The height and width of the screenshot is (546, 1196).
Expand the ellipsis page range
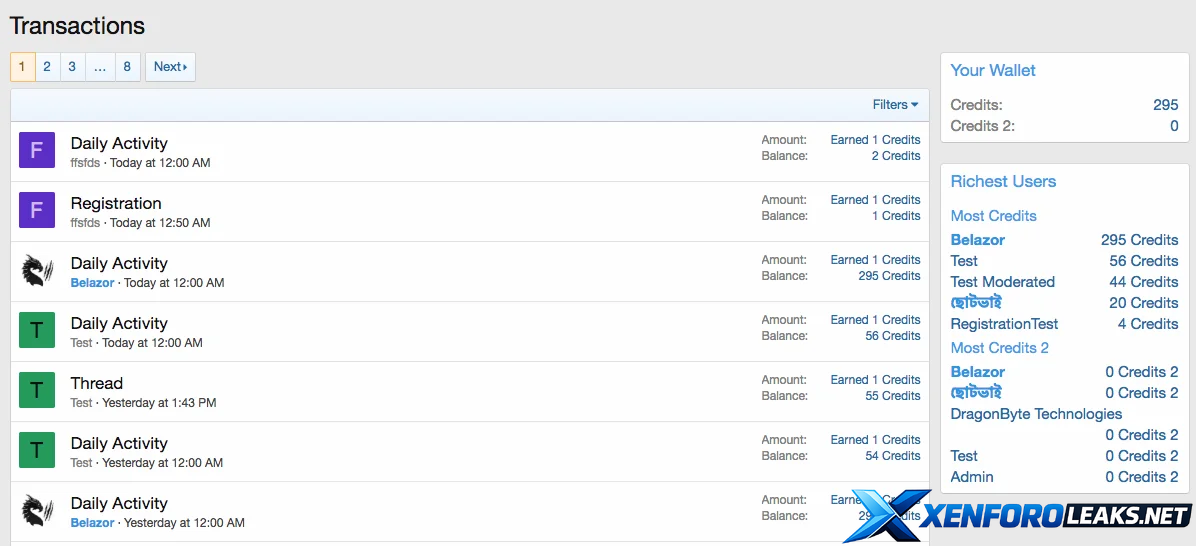100,67
